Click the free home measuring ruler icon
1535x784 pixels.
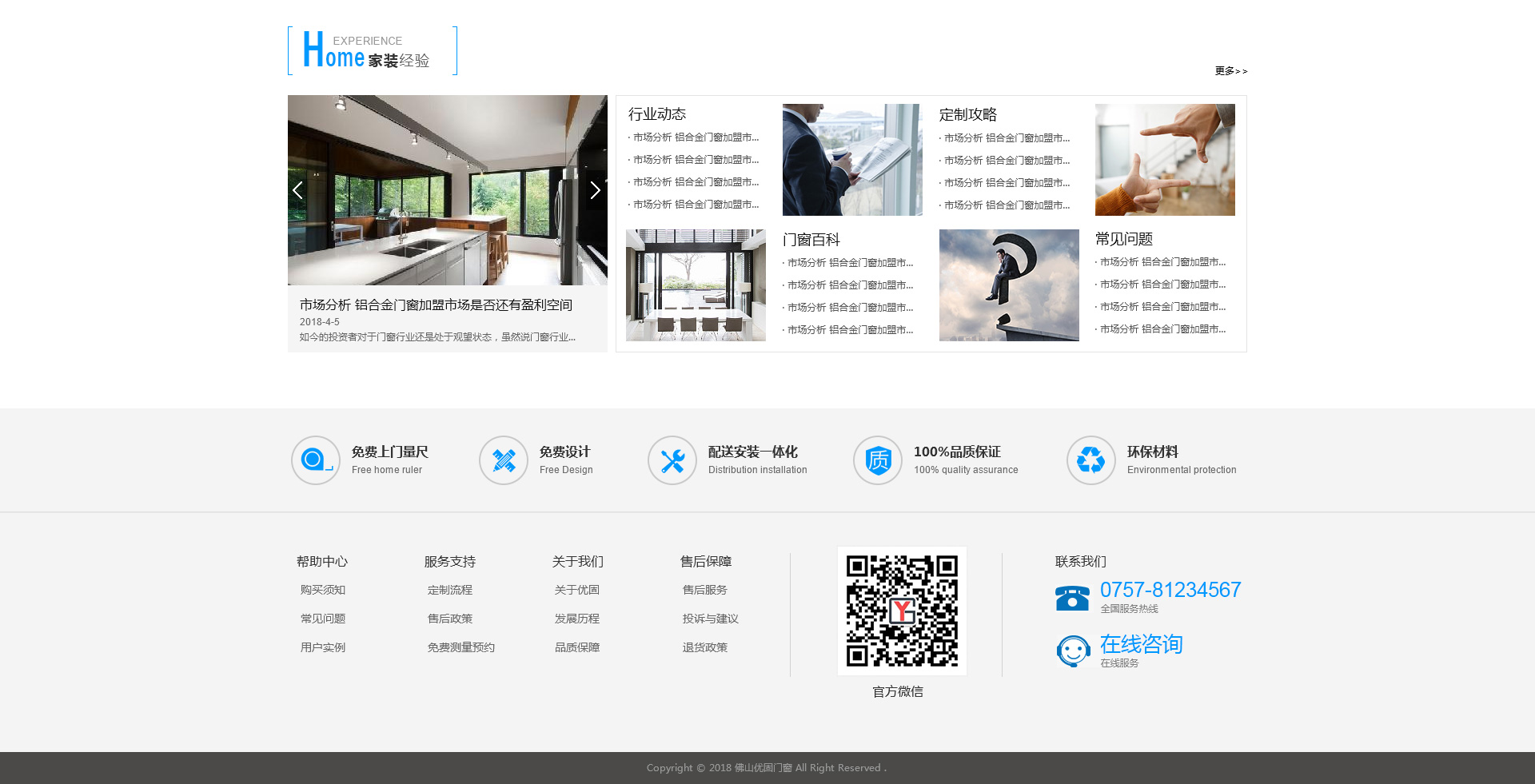tap(315, 460)
